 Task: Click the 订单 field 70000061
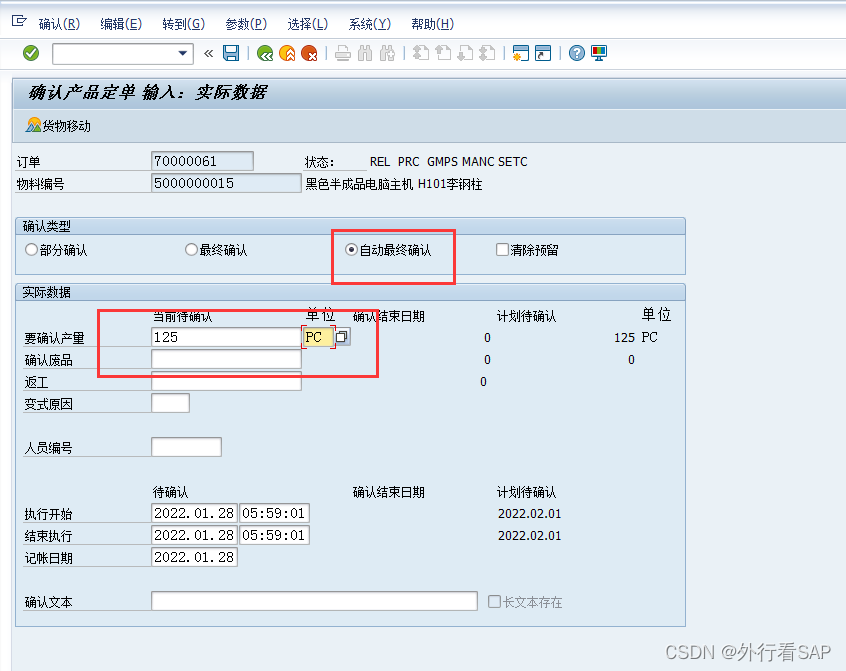[202, 161]
